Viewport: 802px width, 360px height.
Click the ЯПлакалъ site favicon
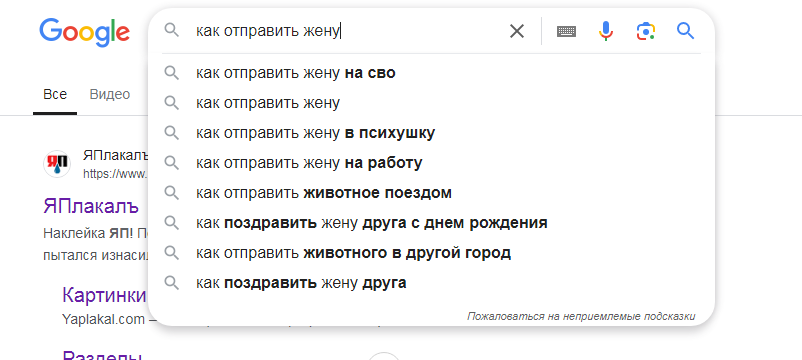tap(57, 164)
